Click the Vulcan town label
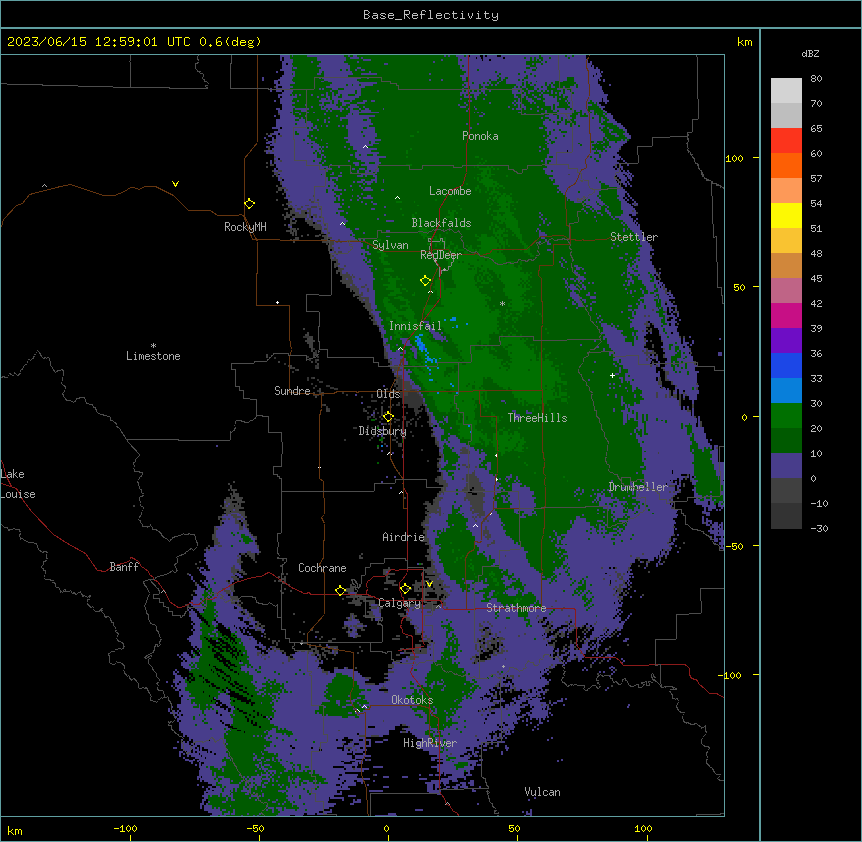Image resolution: width=862 pixels, height=842 pixels. tap(542, 792)
